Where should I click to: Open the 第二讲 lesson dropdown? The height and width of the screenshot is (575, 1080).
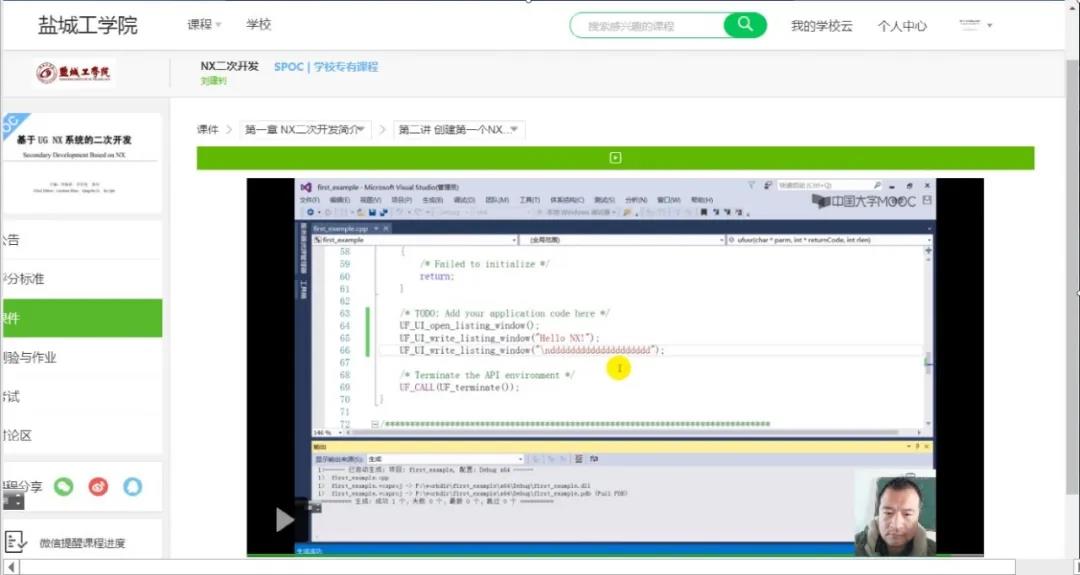[459, 130]
